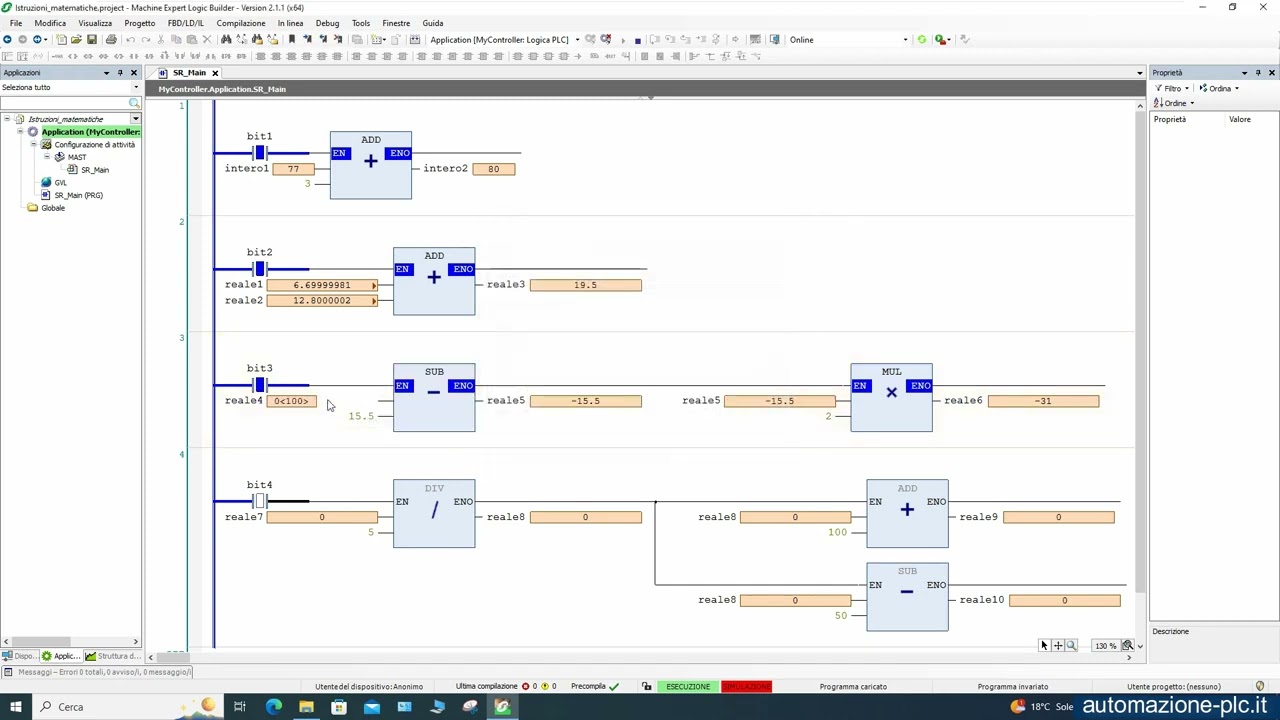Click the Start play icon
This screenshot has width=1280, height=720.
[623, 41]
